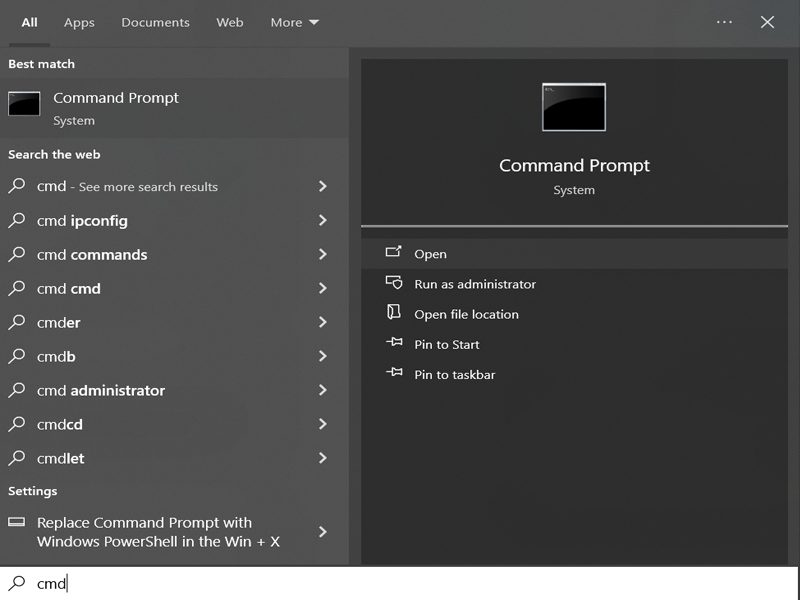Select the Web filter tab
Screen dimensions: 800x600
click(230, 22)
